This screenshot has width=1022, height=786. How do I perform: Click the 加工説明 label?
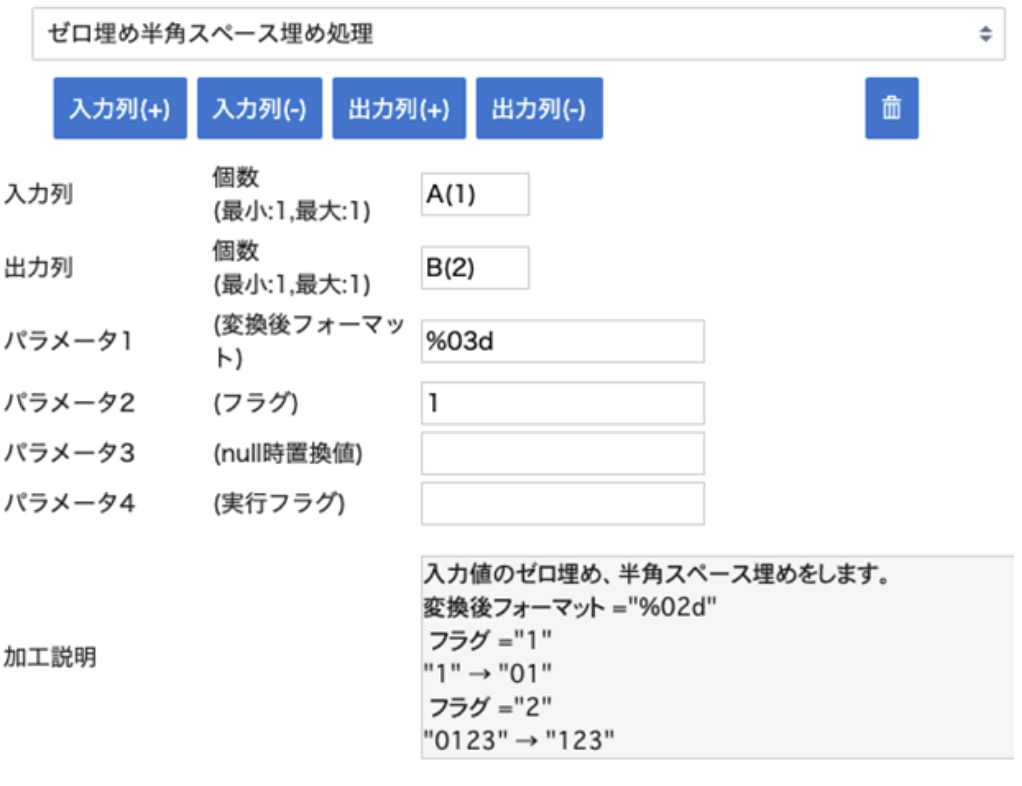50,657
